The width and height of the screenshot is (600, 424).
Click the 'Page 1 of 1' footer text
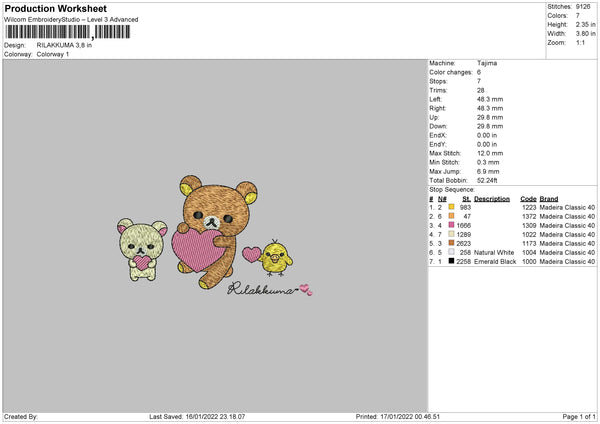(579, 417)
